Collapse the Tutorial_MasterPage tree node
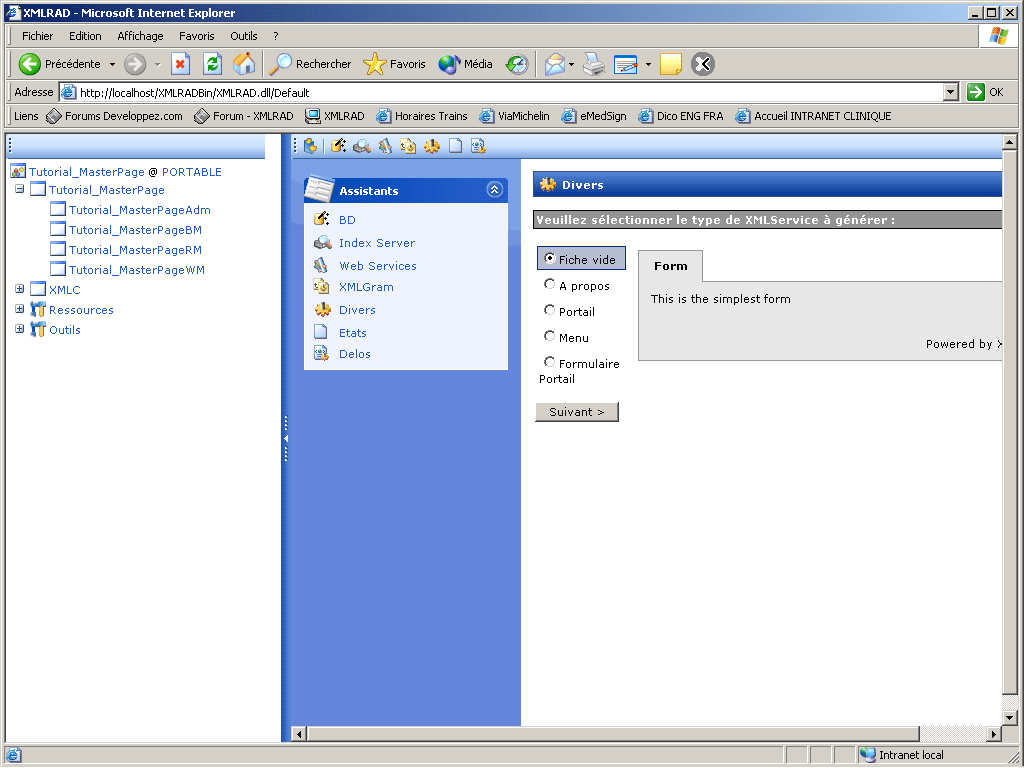 click(20, 189)
